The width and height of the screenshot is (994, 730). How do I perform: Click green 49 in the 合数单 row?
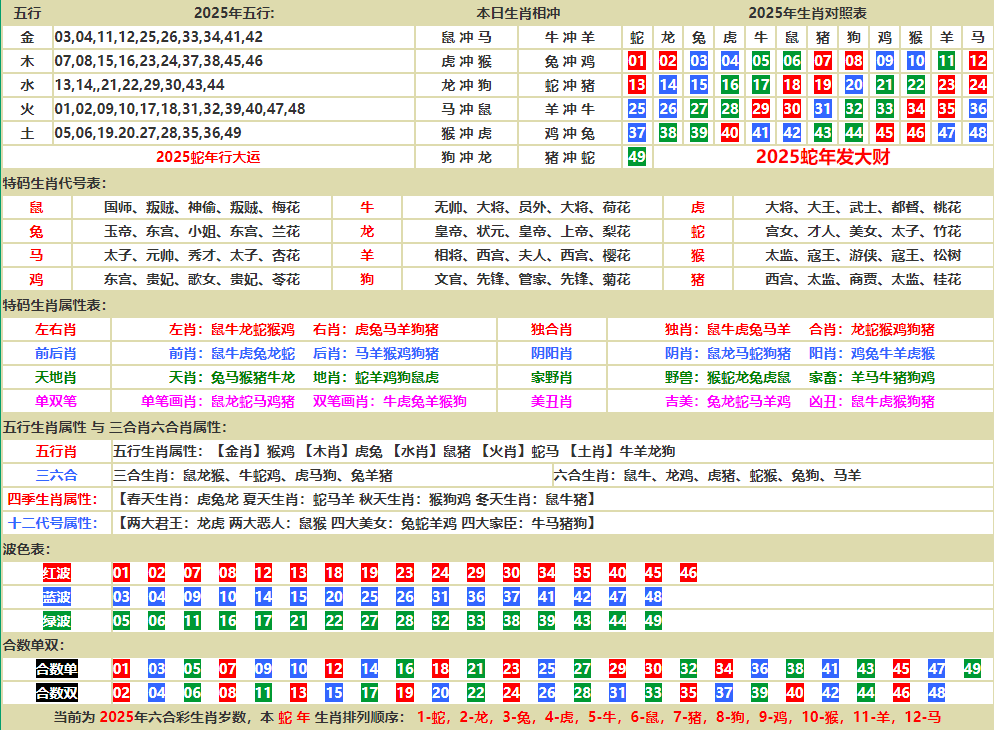click(x=972, y=668)
